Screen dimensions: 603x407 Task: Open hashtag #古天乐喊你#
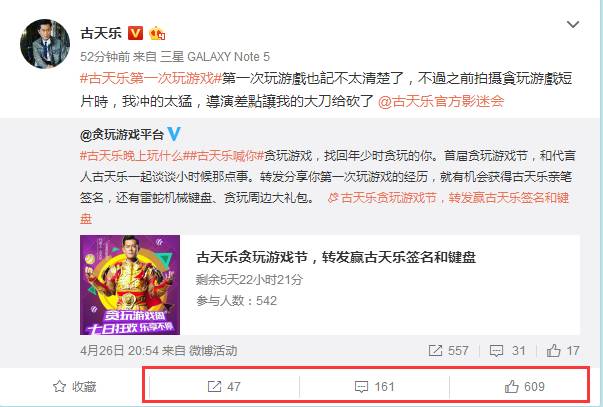(x=225, y=156)
